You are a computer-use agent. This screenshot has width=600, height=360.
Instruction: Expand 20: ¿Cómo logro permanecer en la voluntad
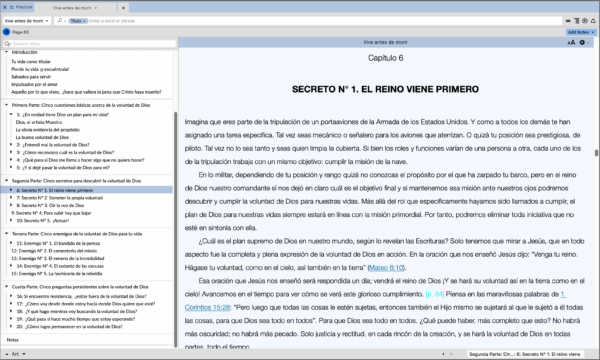[11, 327]
